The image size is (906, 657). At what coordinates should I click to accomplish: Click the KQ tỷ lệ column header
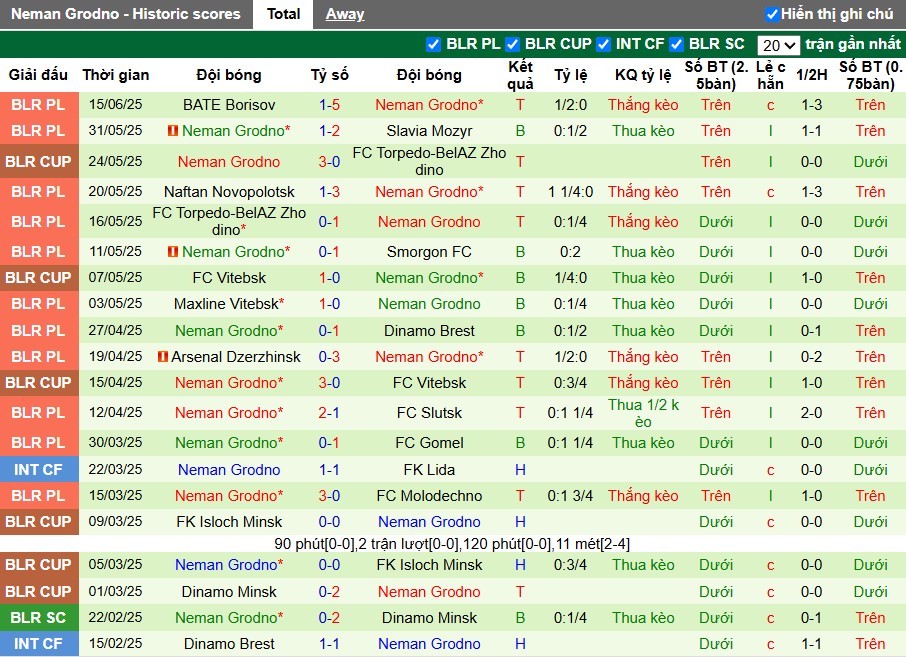tap(643, 75)
